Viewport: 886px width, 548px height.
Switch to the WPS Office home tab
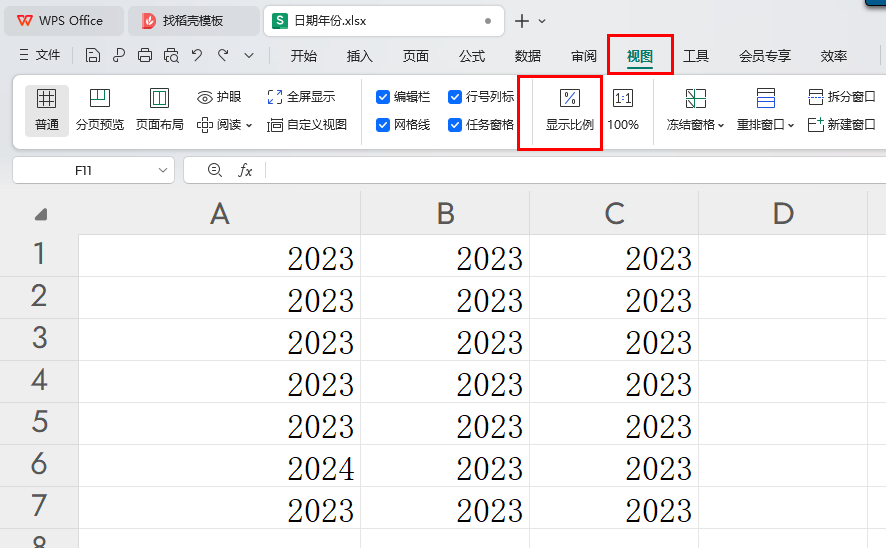coord(63,21)
